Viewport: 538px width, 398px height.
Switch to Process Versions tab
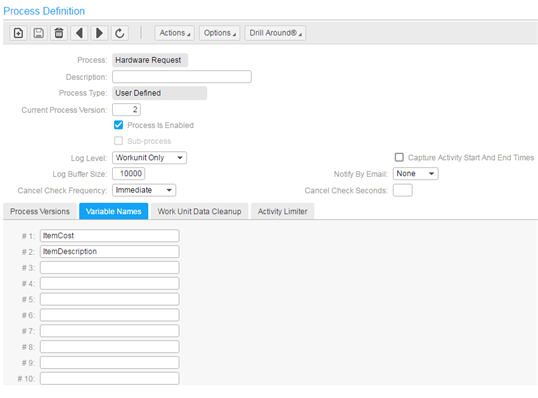pos(40,211)
